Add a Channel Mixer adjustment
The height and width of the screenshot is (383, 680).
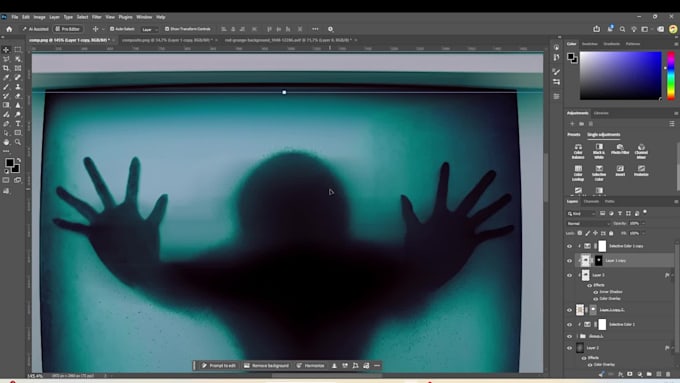pyautogui.click(x=641, y=151)
